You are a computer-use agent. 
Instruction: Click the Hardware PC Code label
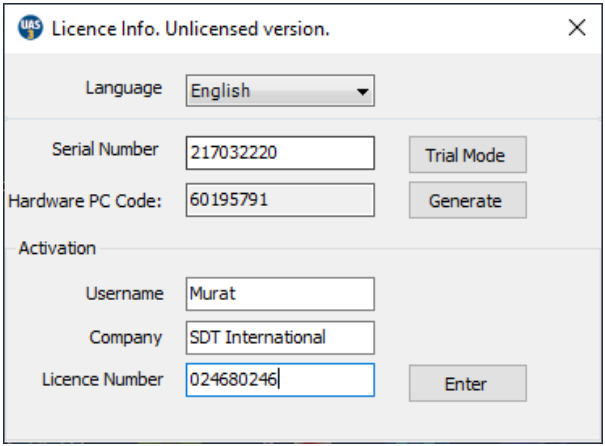pos(85,200)
